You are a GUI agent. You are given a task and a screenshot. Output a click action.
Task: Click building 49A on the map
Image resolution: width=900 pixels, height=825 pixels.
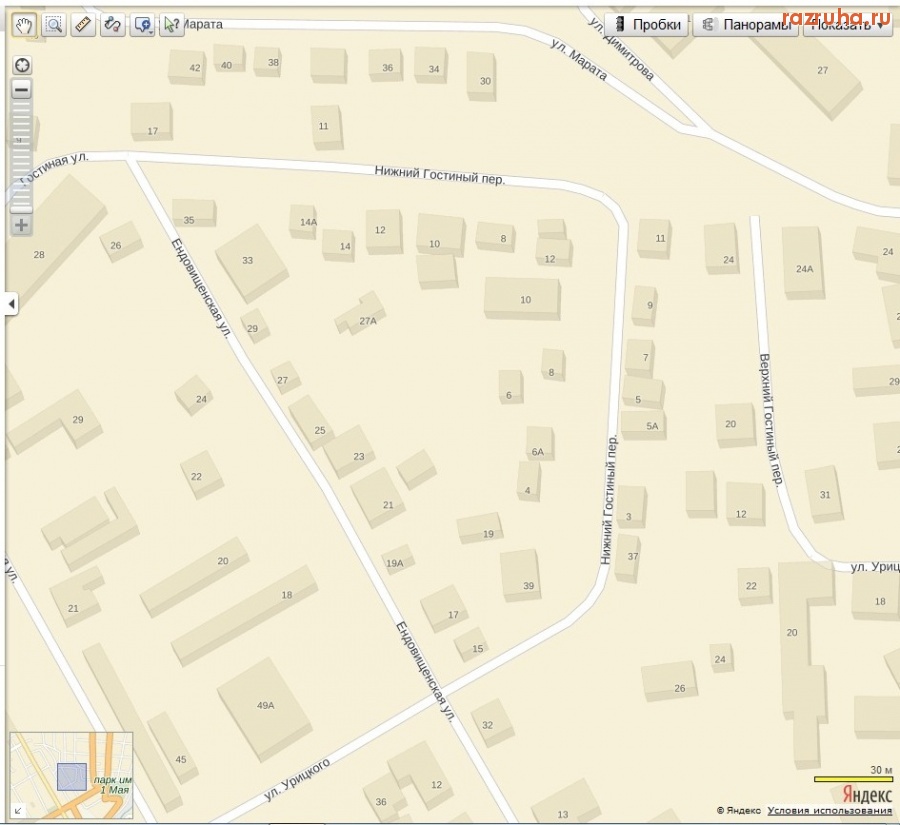coord(264,703)
